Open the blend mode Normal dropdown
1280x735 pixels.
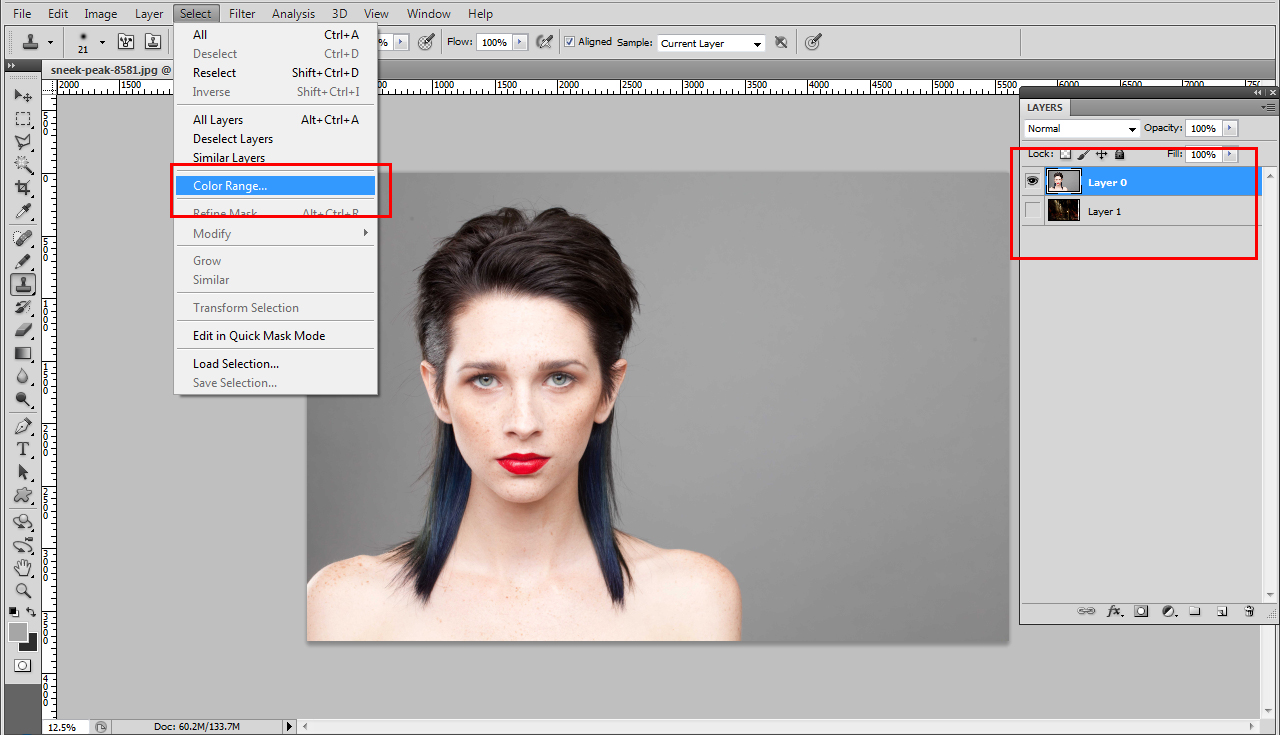[1082, 128]
